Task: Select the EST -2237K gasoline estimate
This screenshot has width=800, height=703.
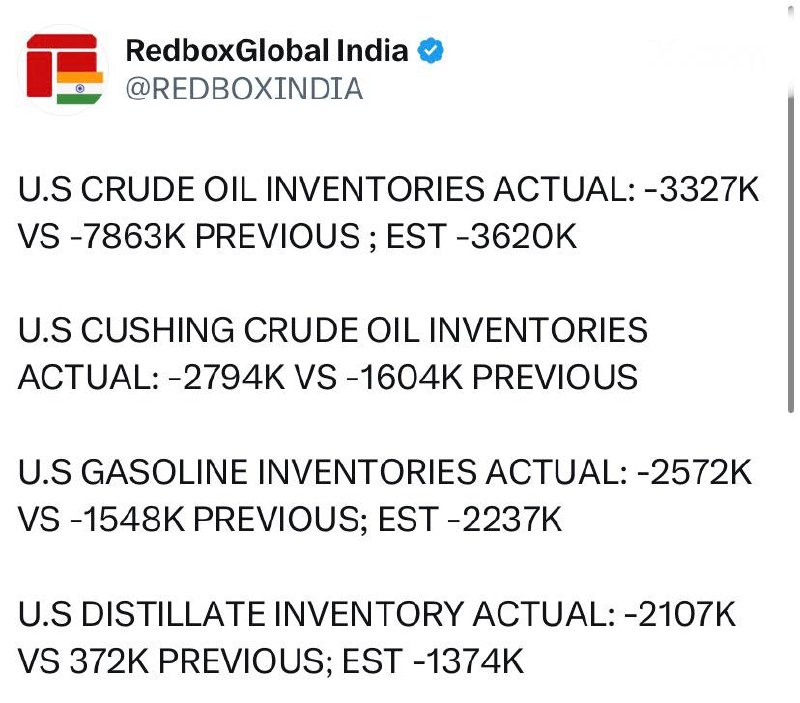Action: pos(470,519)
